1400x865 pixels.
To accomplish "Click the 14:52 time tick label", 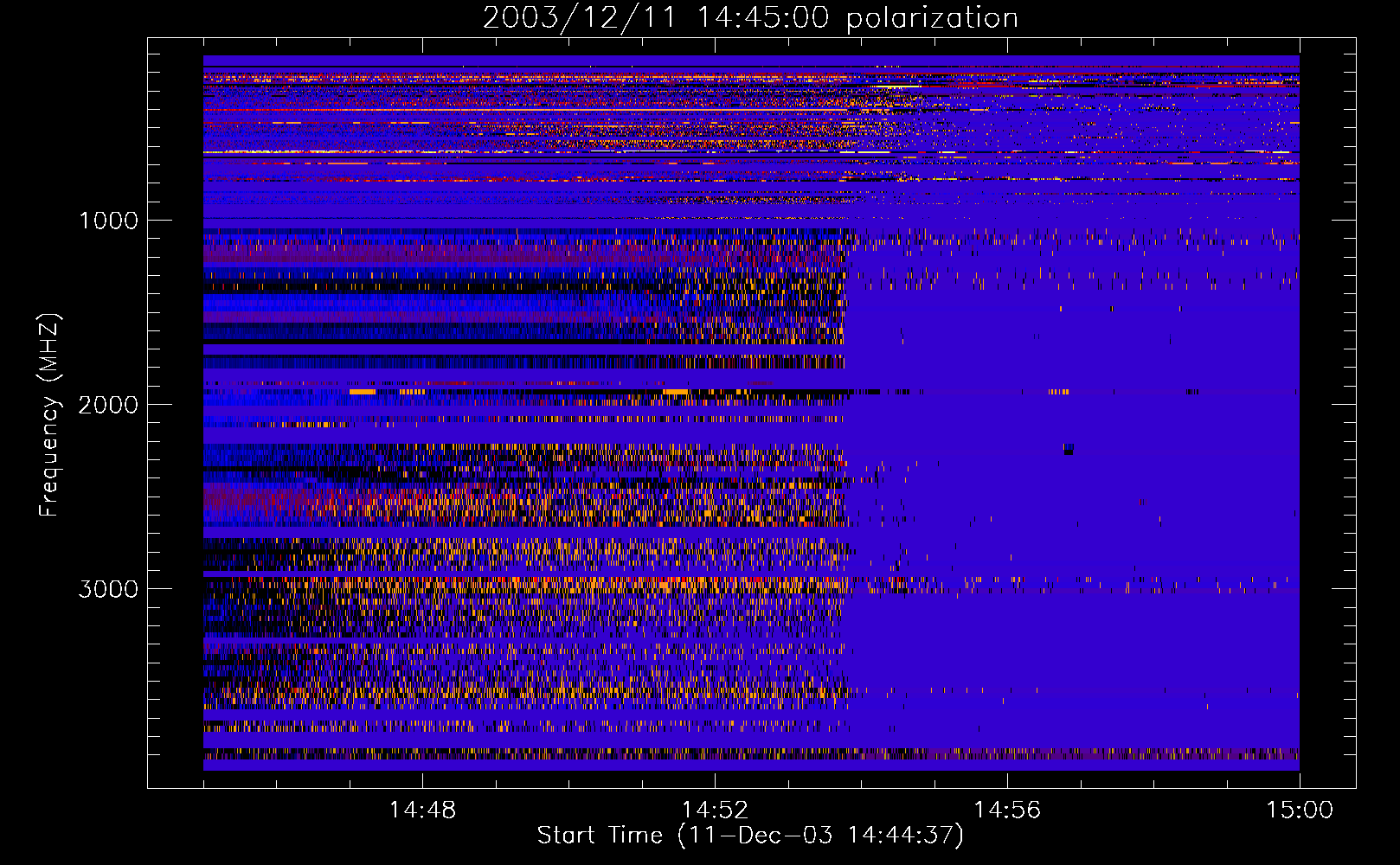I will point(715,811).
